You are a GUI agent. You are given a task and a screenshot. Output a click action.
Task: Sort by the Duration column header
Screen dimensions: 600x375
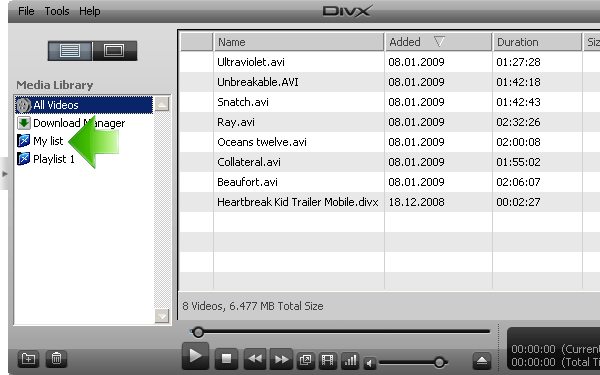coord(537,42)
